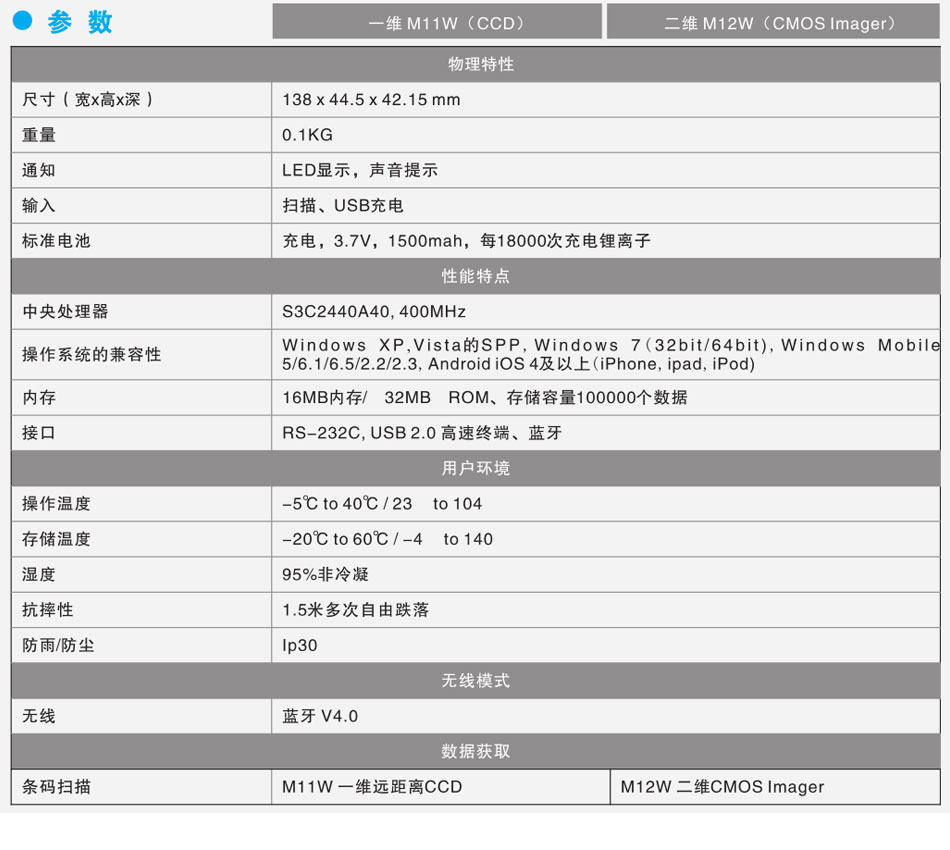This screenshot has width=950, height=850.
Task: Click the 用户环境 section header bar
Action: pos(476,468)
